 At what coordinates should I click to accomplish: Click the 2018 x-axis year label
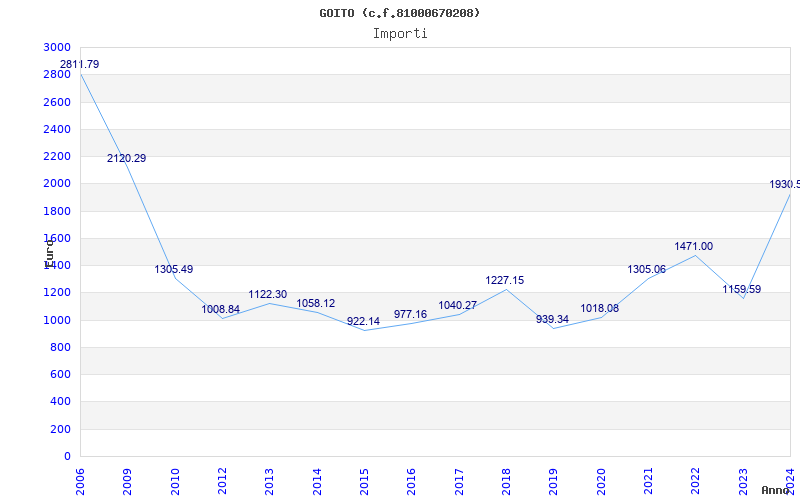point(507,480)
